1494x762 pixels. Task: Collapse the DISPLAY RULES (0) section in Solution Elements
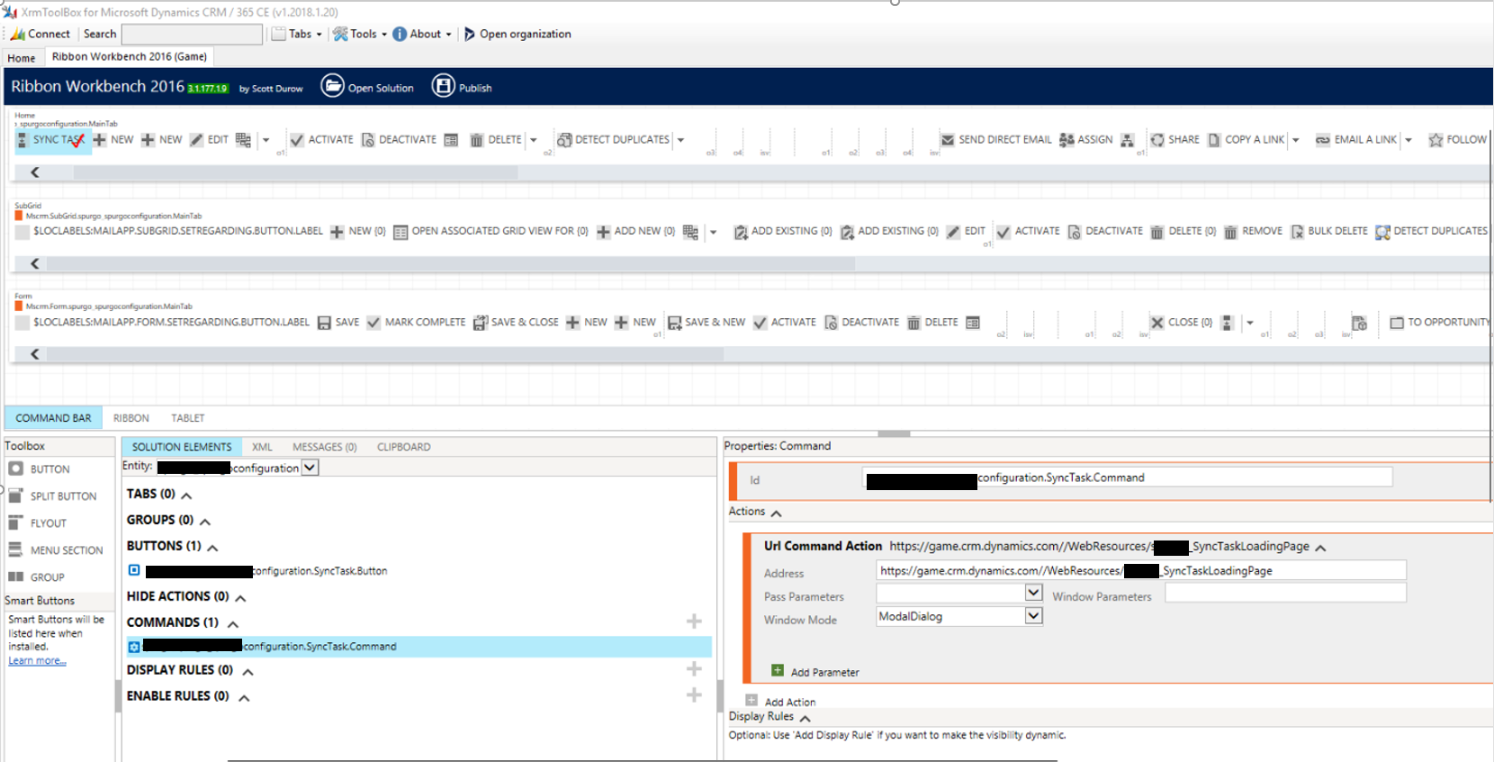(x=248, y=671)
